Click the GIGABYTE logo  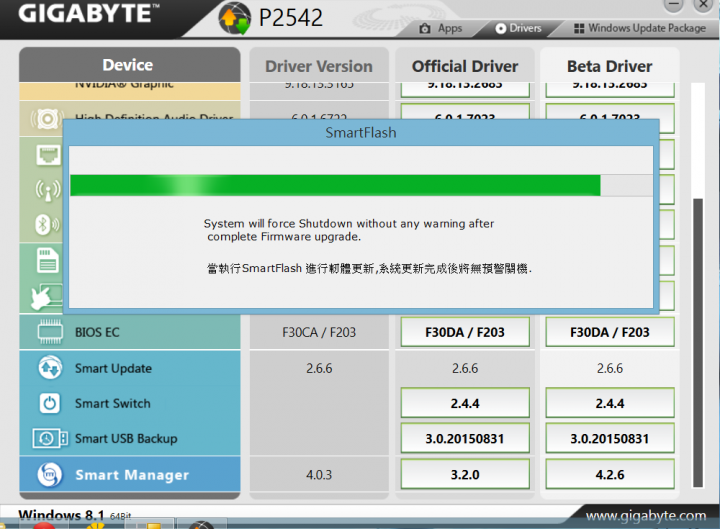(x=89, y=14)
